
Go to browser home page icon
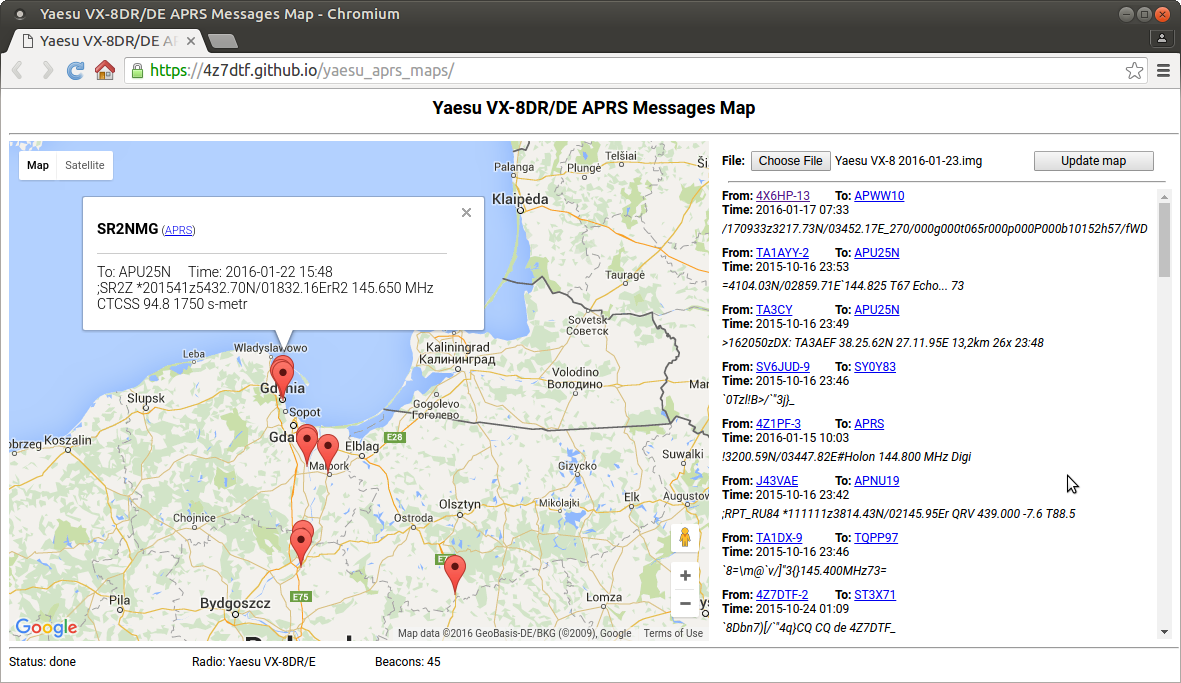pyautogui.click(x=105, y=71)
